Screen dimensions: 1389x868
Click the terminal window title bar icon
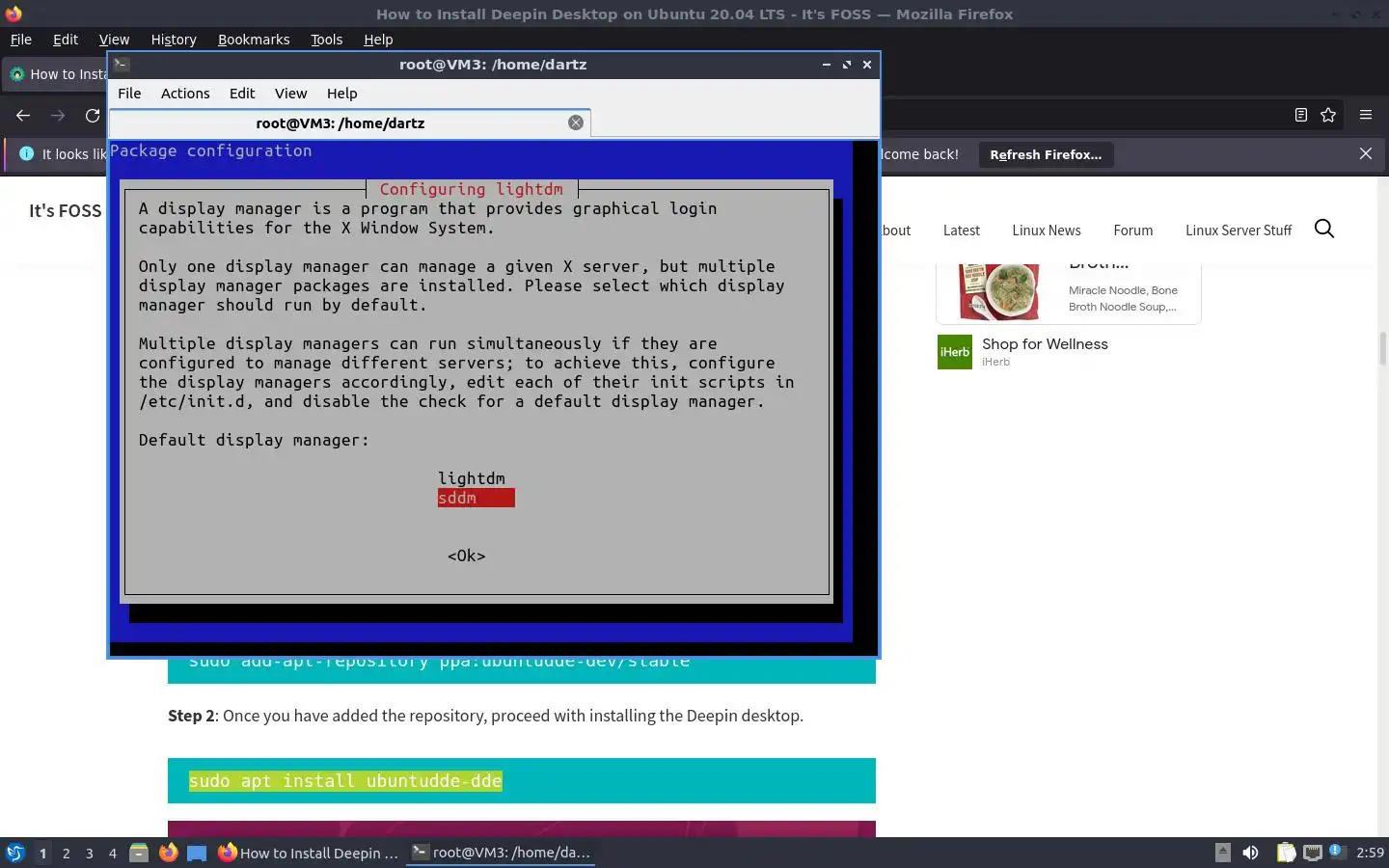click(121, 65)
